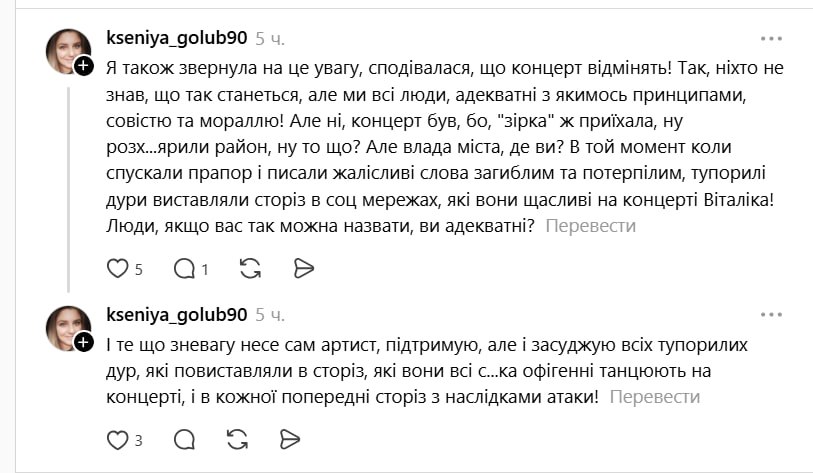
Task: Like the first comment with heart icon
Action: [x=118, y=268]
